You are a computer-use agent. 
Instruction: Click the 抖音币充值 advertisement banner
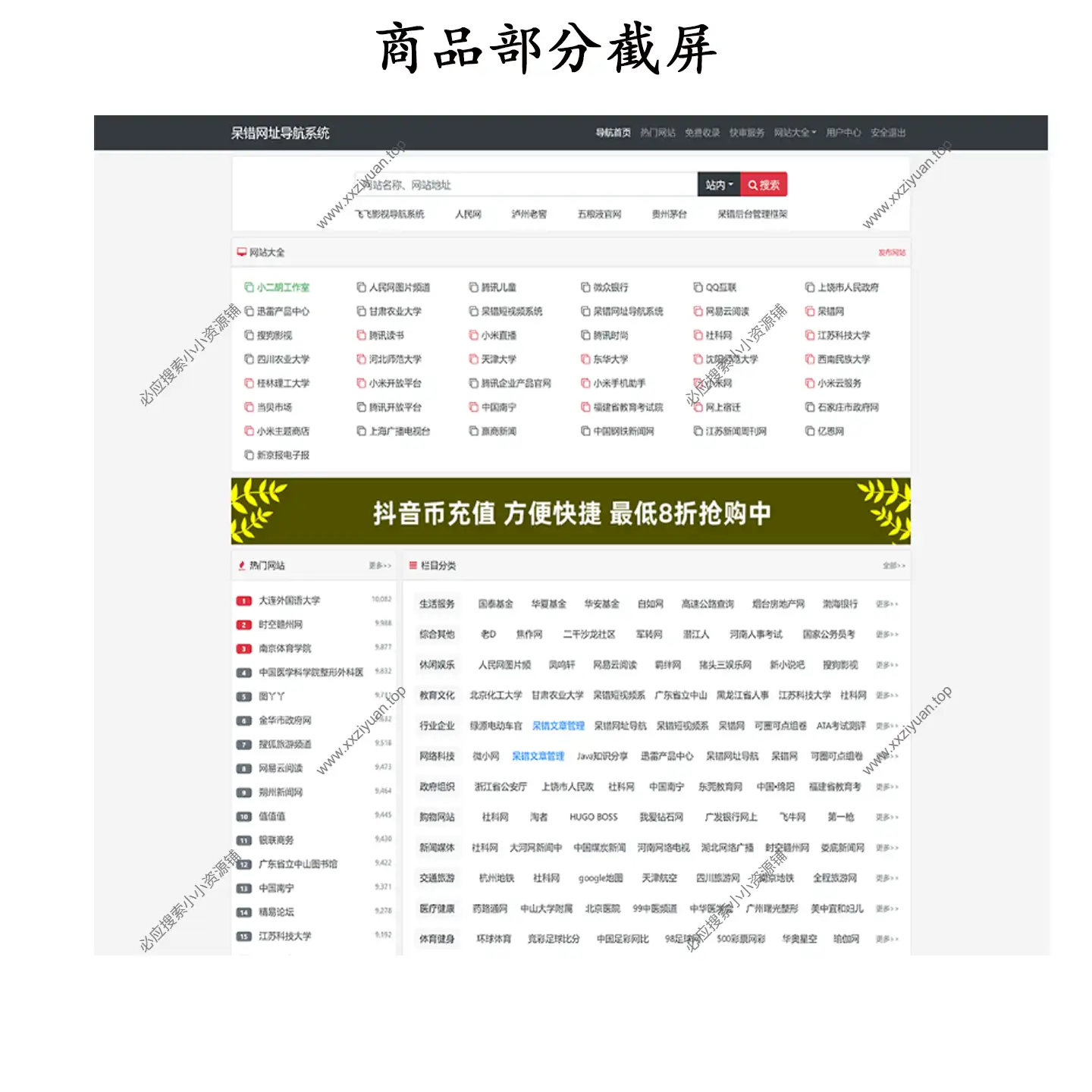point(570,512)
